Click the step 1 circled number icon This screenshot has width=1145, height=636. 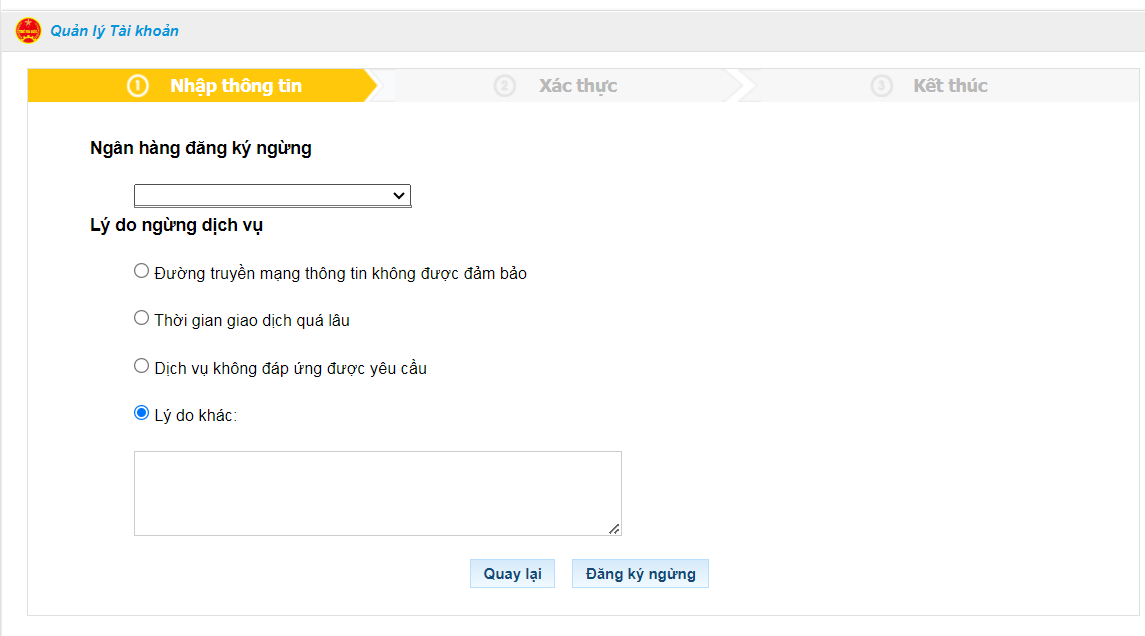(138, 86)
